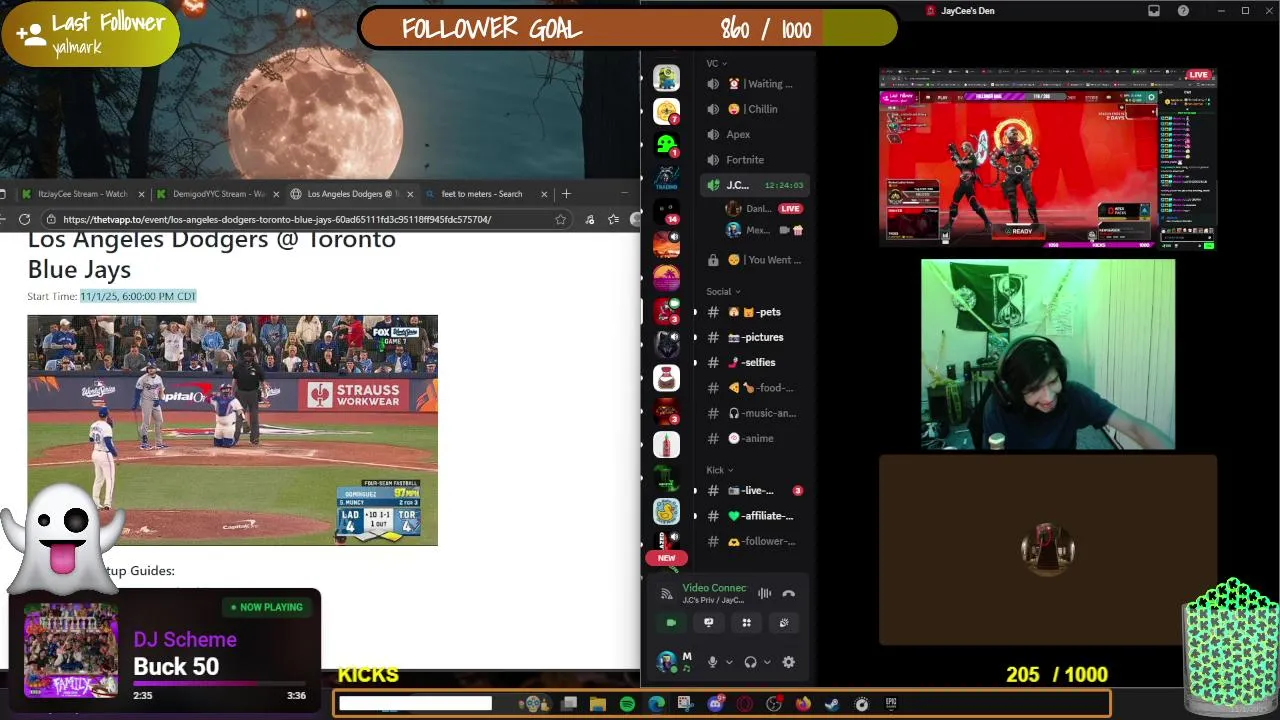
Task: Click the live stream preview in Discord
Action: [x=1048, y=158]
